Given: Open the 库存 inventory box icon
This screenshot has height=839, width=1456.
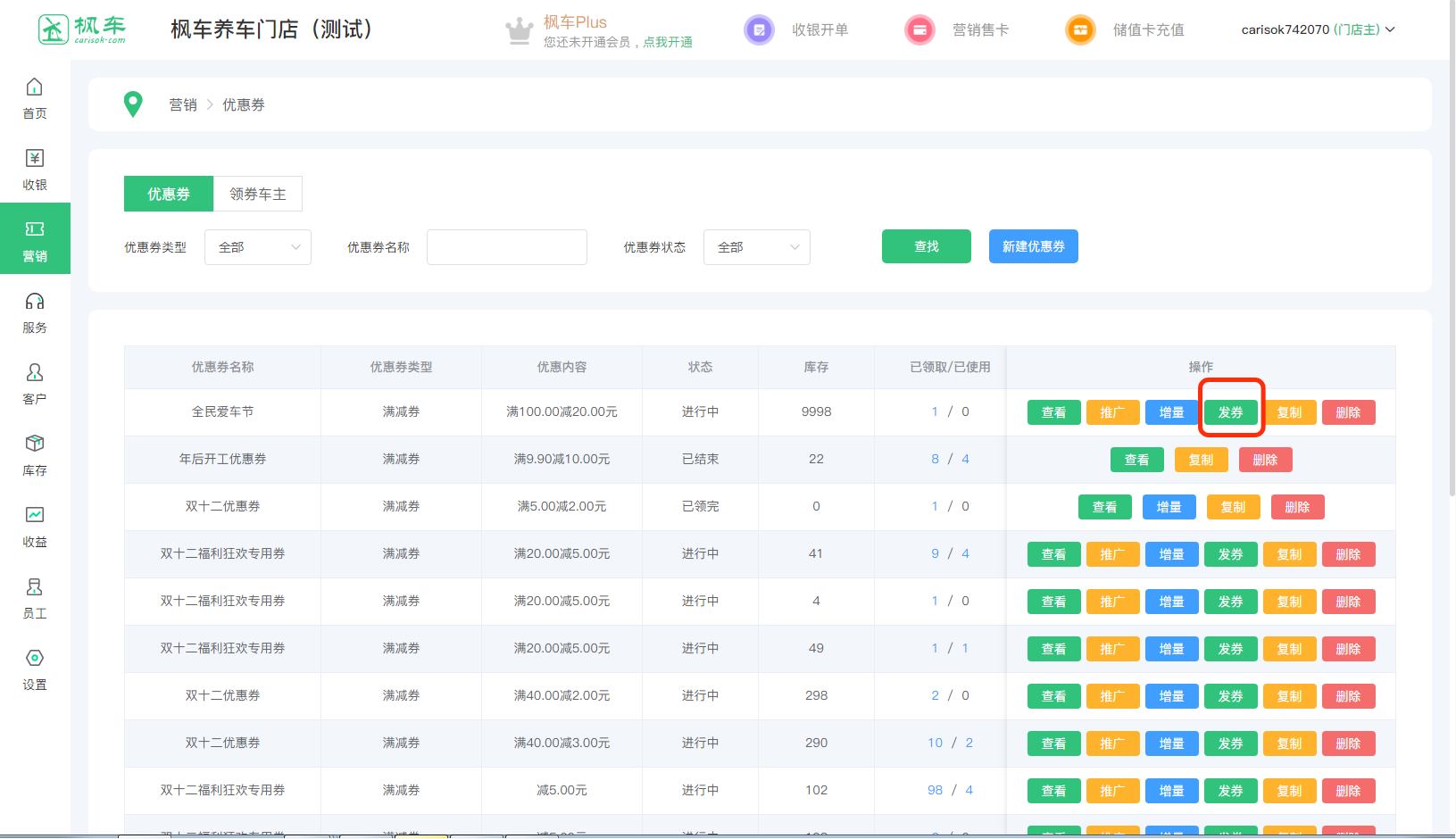Looking at the screenshot, I should (35, 444).
